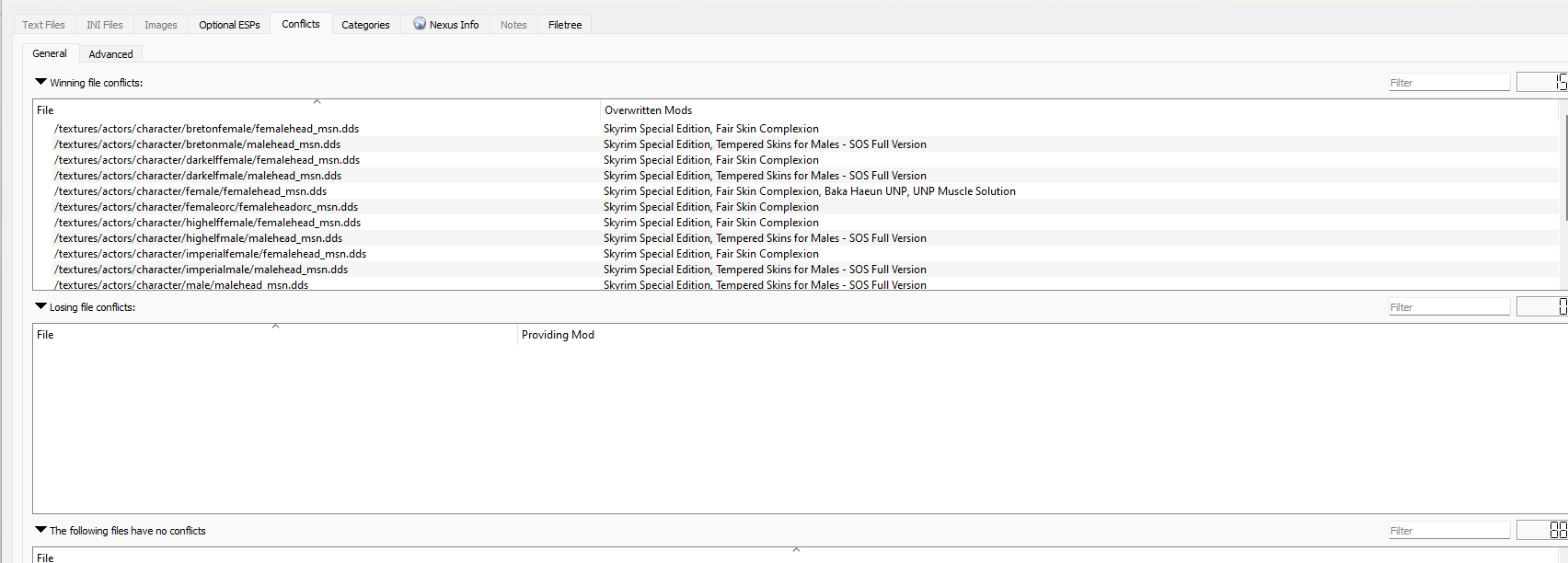Switch to the Filetree tab
This screenshot has height=563, width=1568.
coord(565,25)
